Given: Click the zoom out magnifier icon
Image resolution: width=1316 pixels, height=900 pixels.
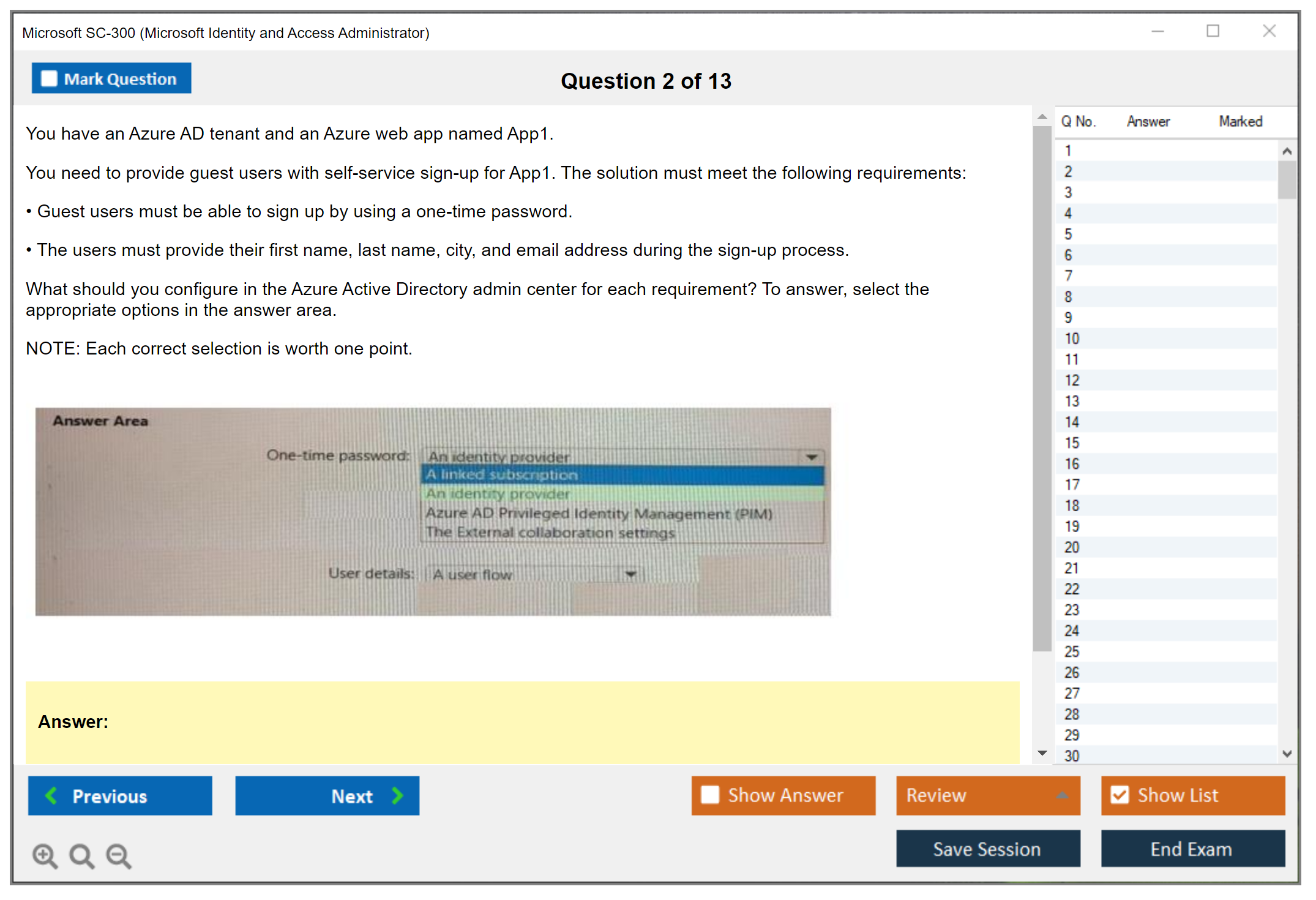Looking at the screenshot, I should pos(119,855).
